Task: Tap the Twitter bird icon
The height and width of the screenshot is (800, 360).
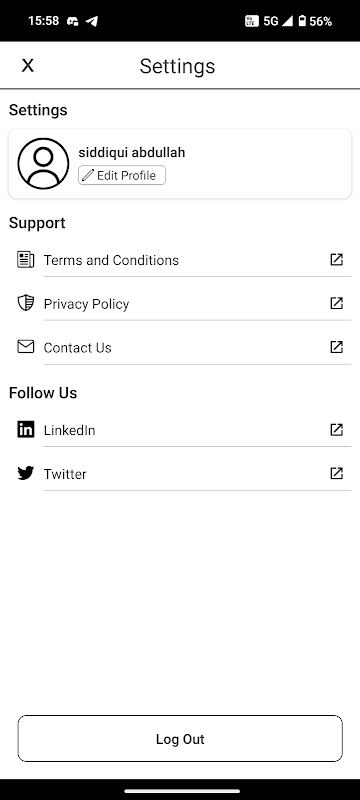Action: click(25, 473)
